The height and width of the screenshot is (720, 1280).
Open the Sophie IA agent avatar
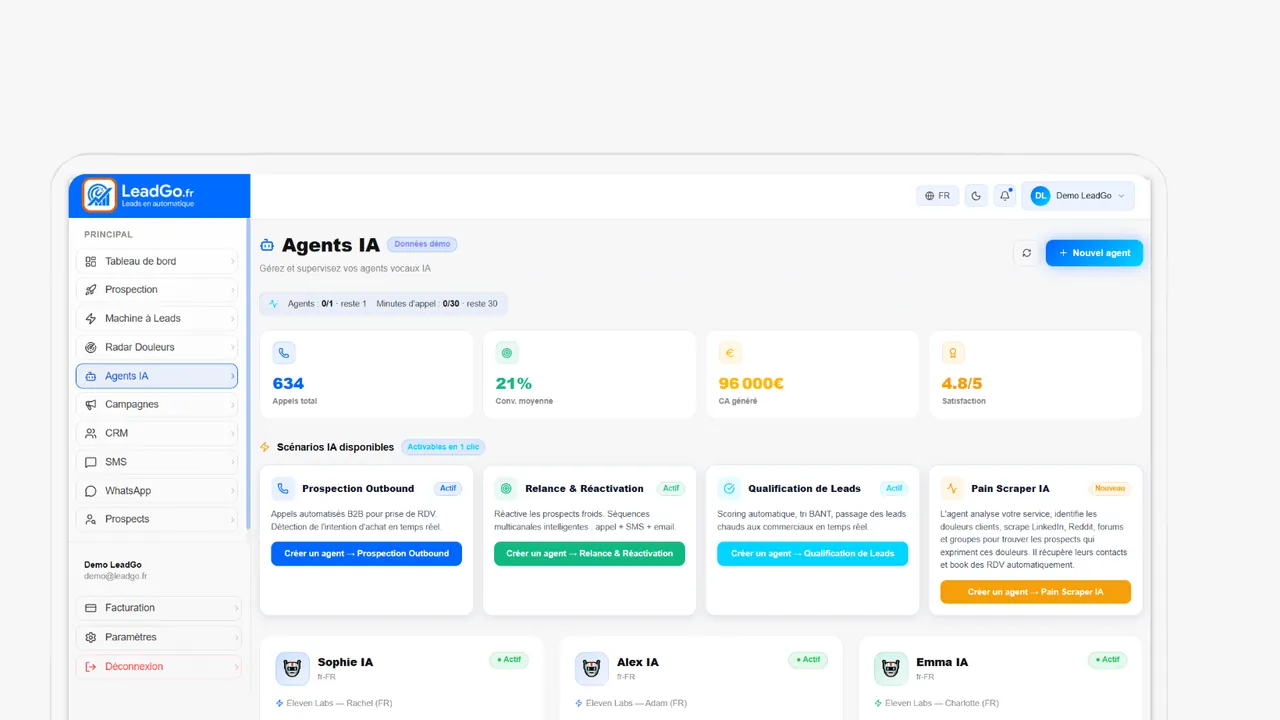(x=293, y=669)
